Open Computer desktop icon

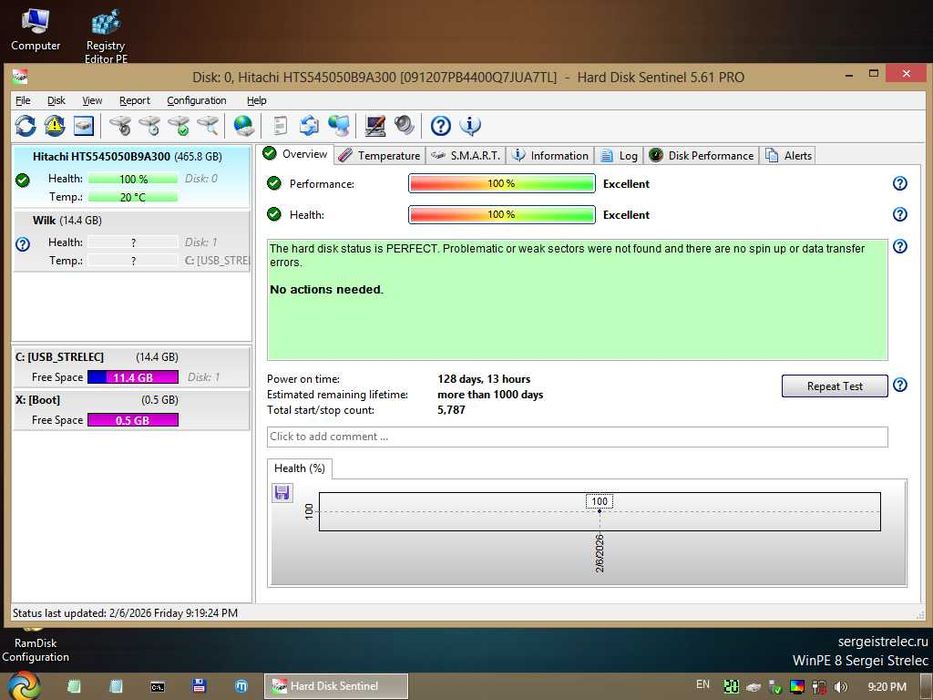click(36, 29)
